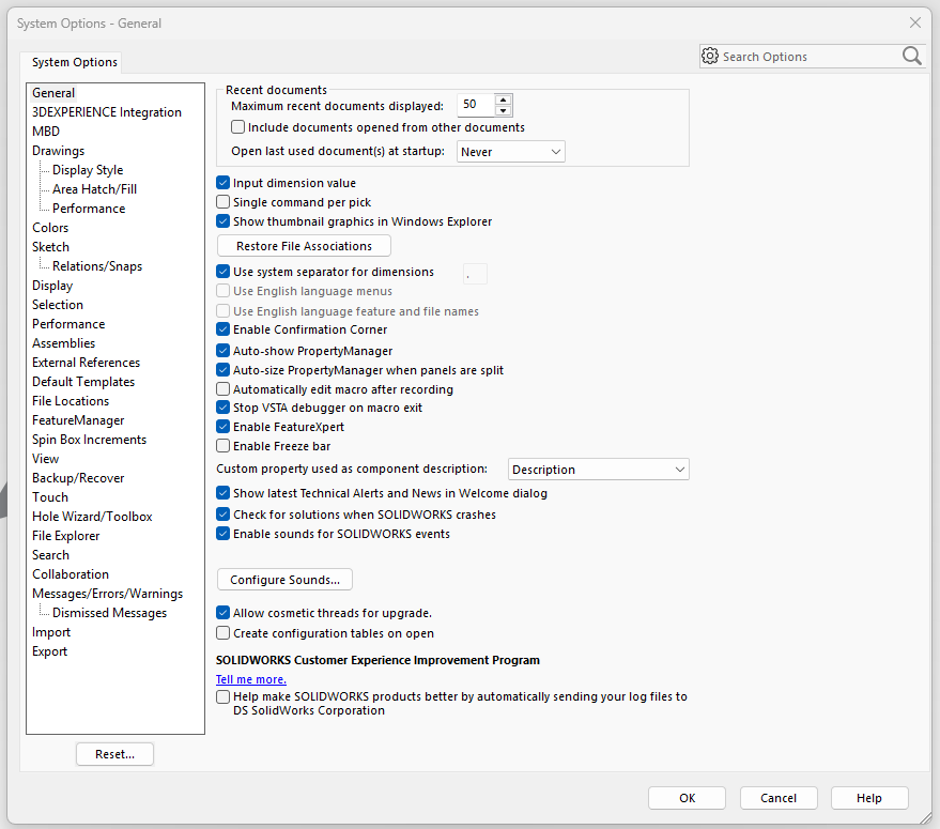Select Drawings in the options list
Viewport: 940px width, 829px height.
58,150
